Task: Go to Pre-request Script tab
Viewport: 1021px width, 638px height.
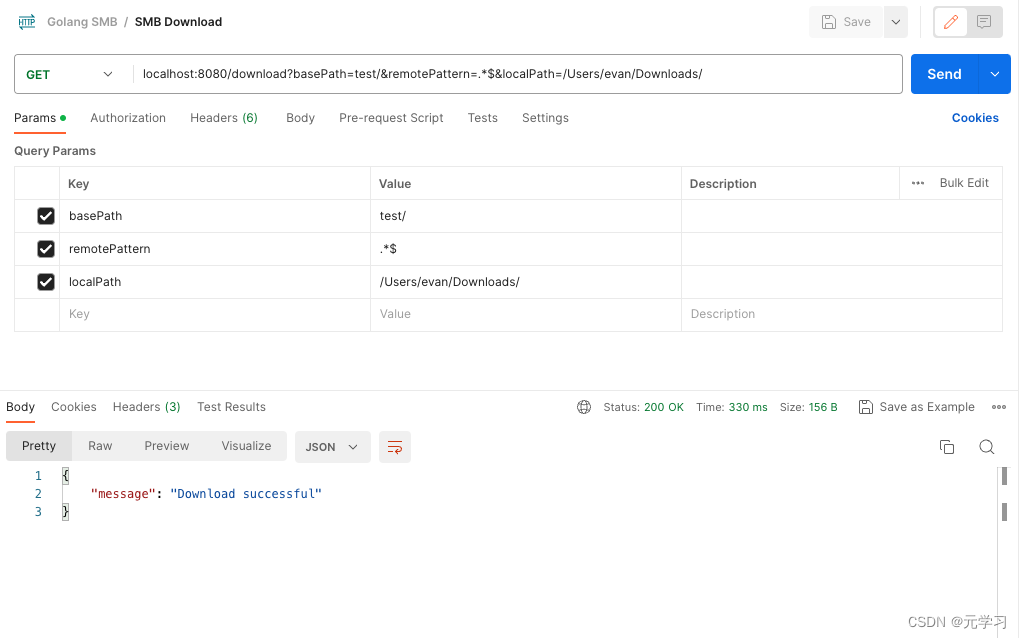Action: pos(391,118)
